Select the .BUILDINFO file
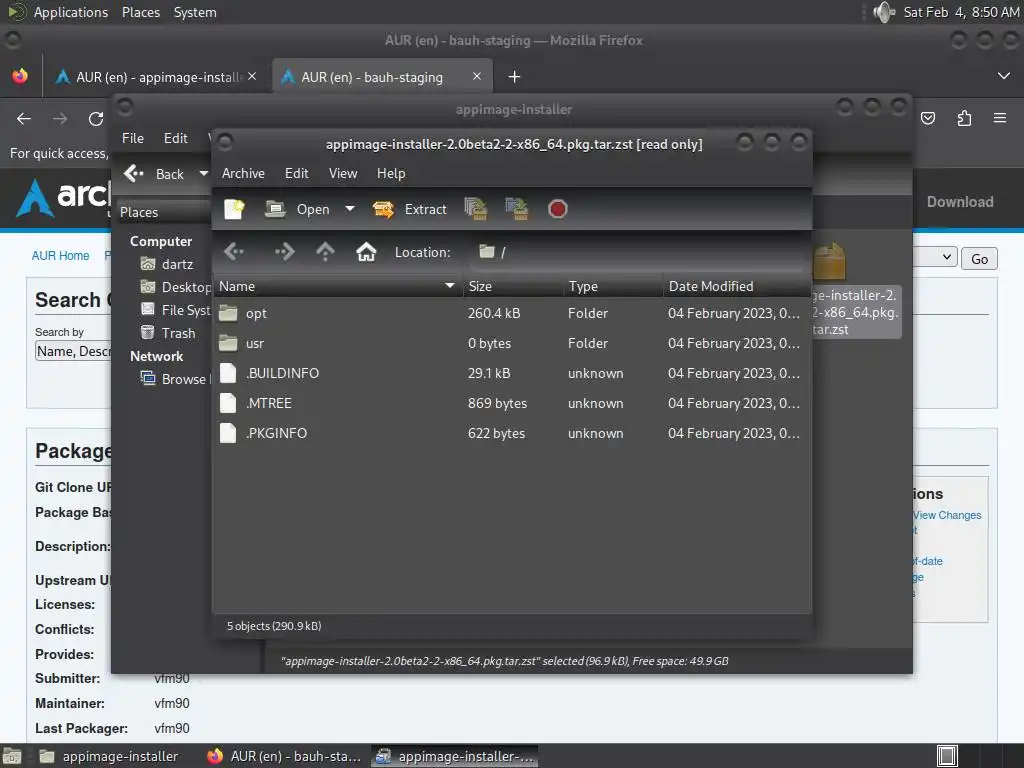The height and width of the screenshot is (768, 1024). pyautogui.click(x=512, y=374)
